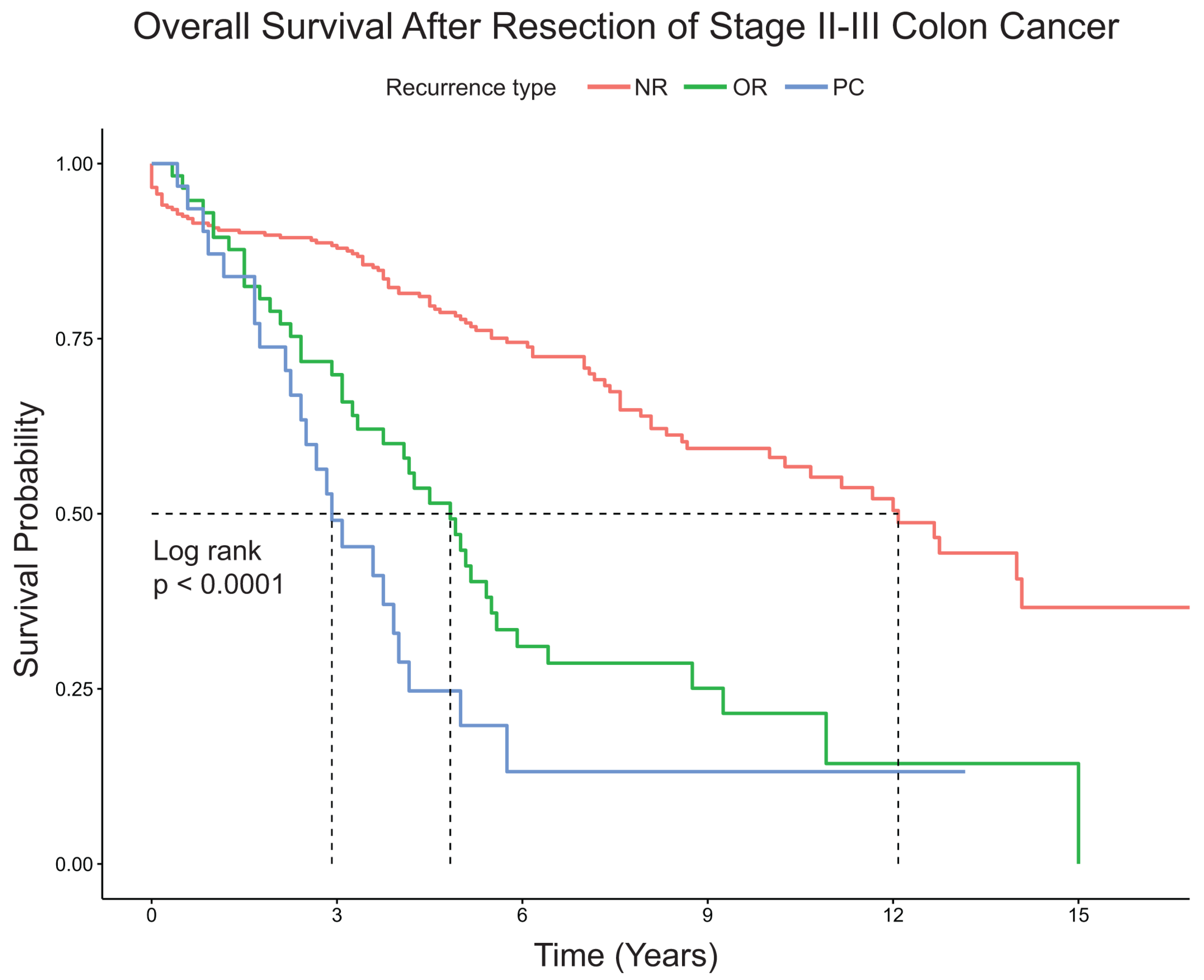
Task: Click the green OR legend line swatch
Action: (x=705, y=87)
